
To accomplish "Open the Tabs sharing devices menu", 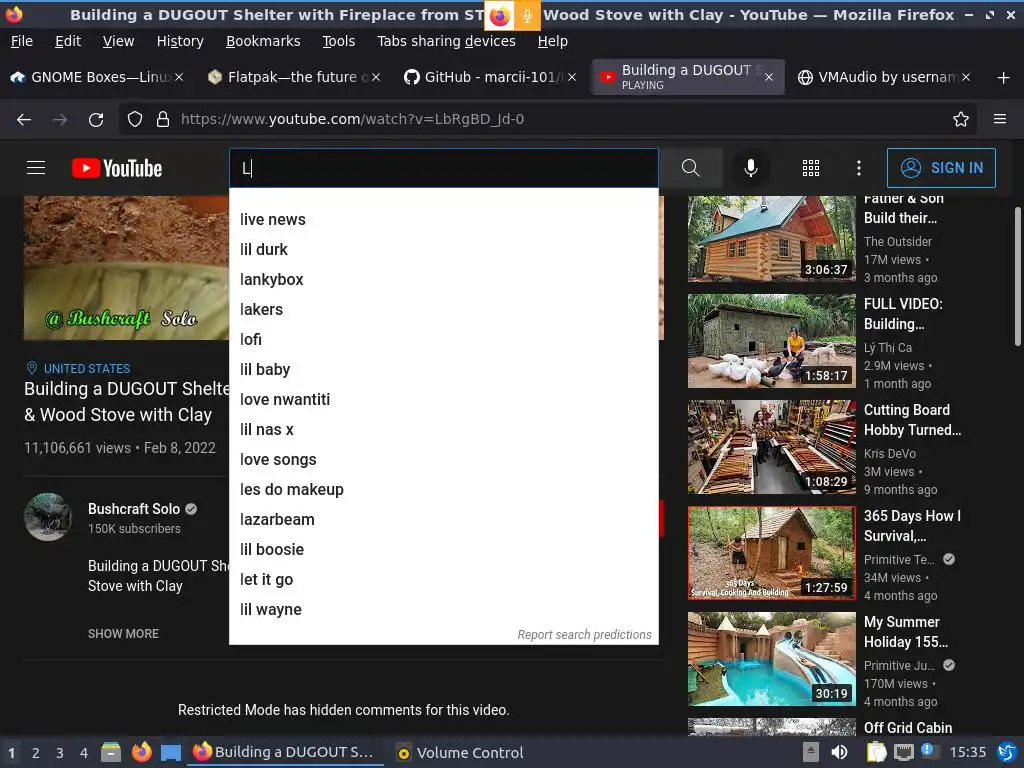I will [446, 41].
